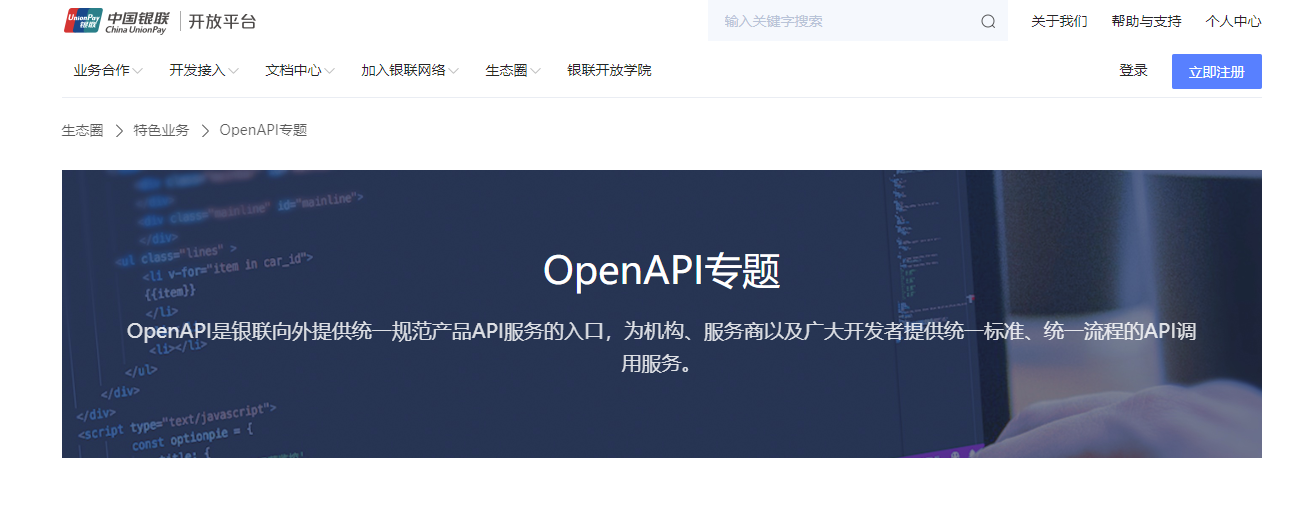This screenshot has height=516, width=1293.
Task: Click the OpenAPI专题 banner heading
Action: coord(661,271)
